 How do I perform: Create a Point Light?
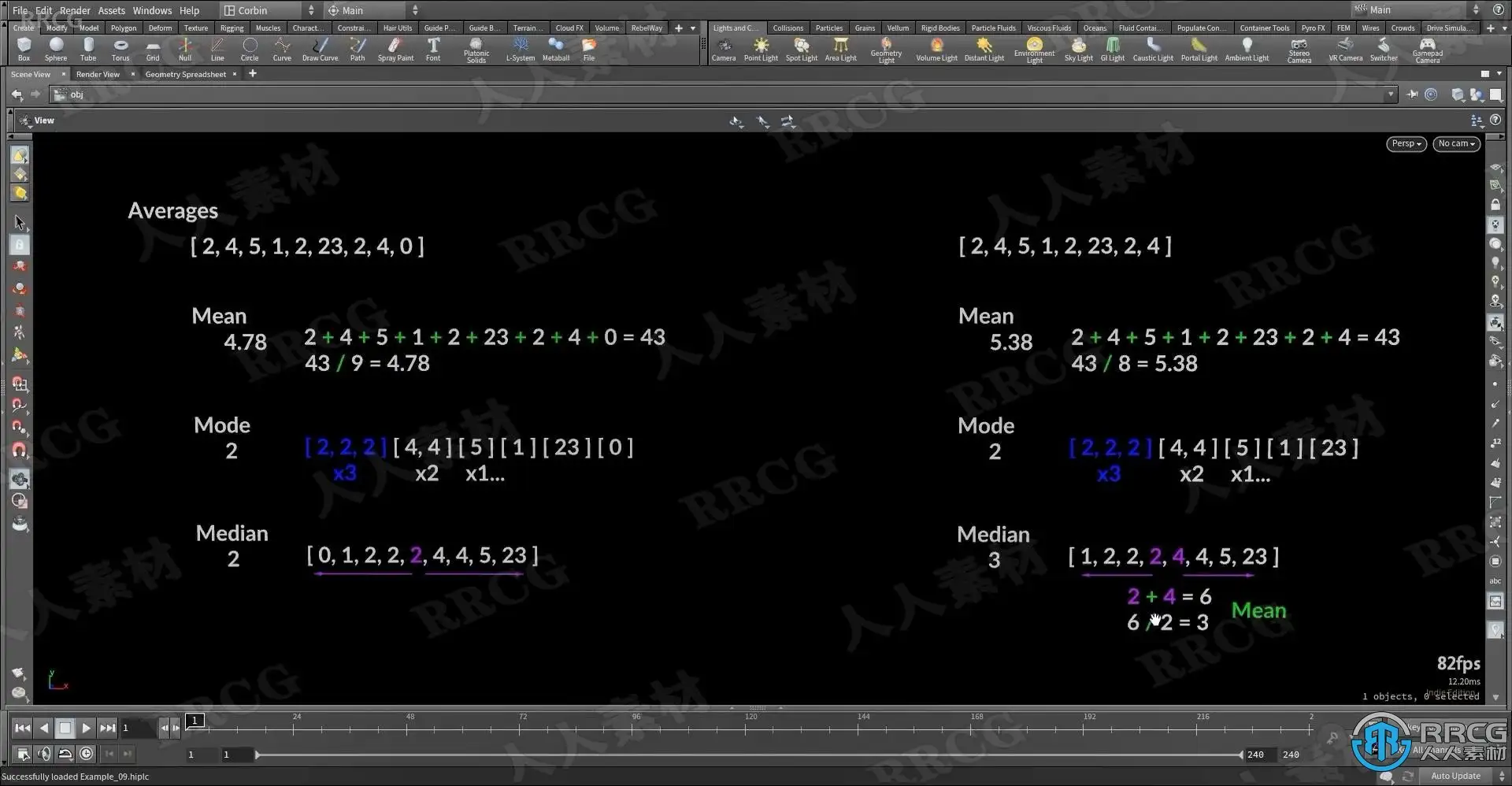[761, 50]
